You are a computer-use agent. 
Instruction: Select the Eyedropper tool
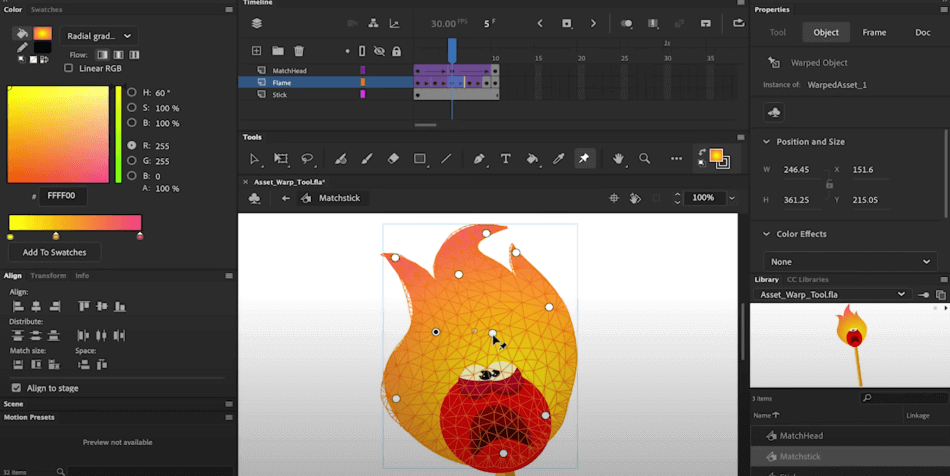click(x=558, y=159)
